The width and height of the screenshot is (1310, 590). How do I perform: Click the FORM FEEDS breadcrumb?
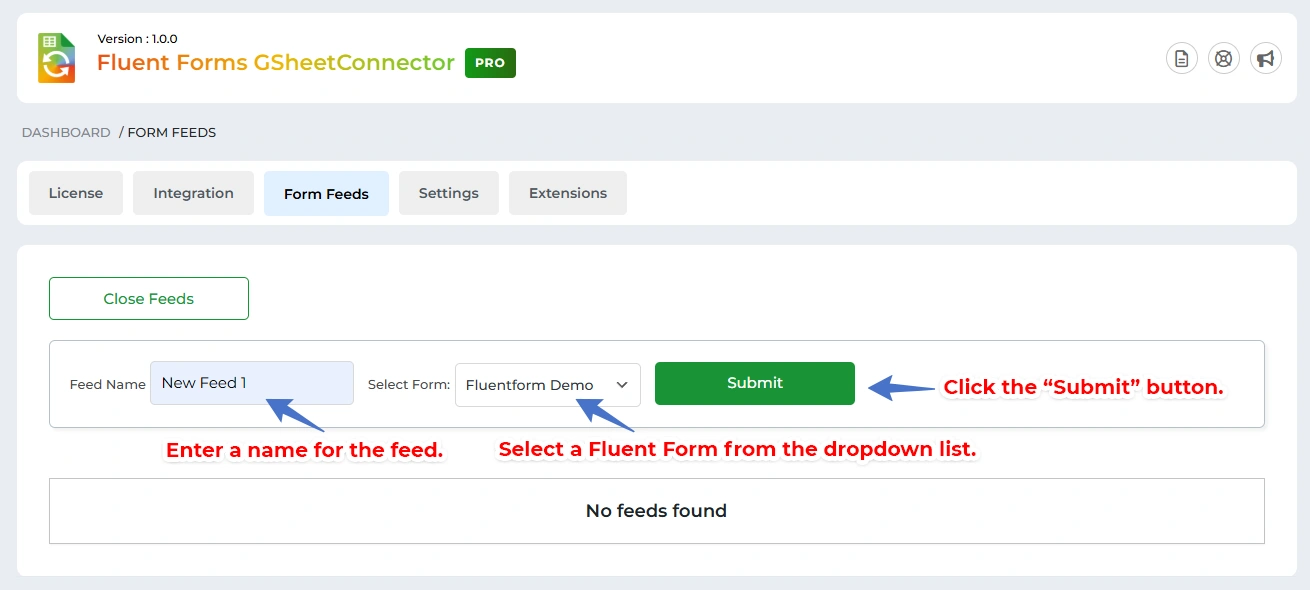(x=172, y=132)
